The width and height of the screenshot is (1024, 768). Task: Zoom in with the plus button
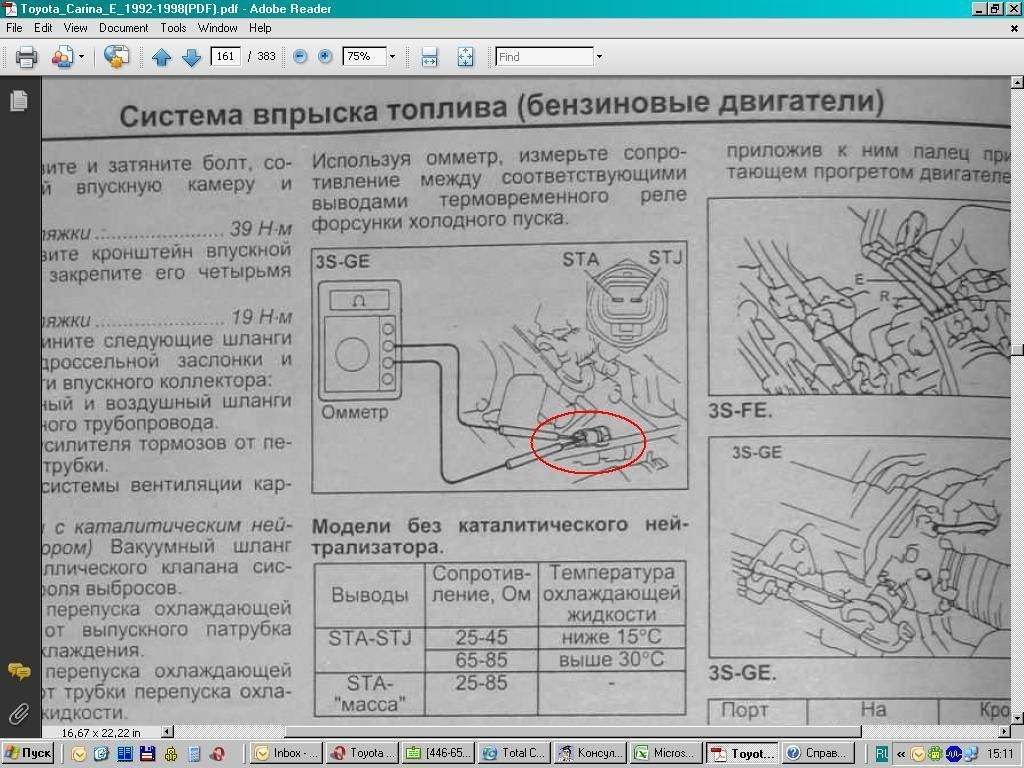[325, 57]
